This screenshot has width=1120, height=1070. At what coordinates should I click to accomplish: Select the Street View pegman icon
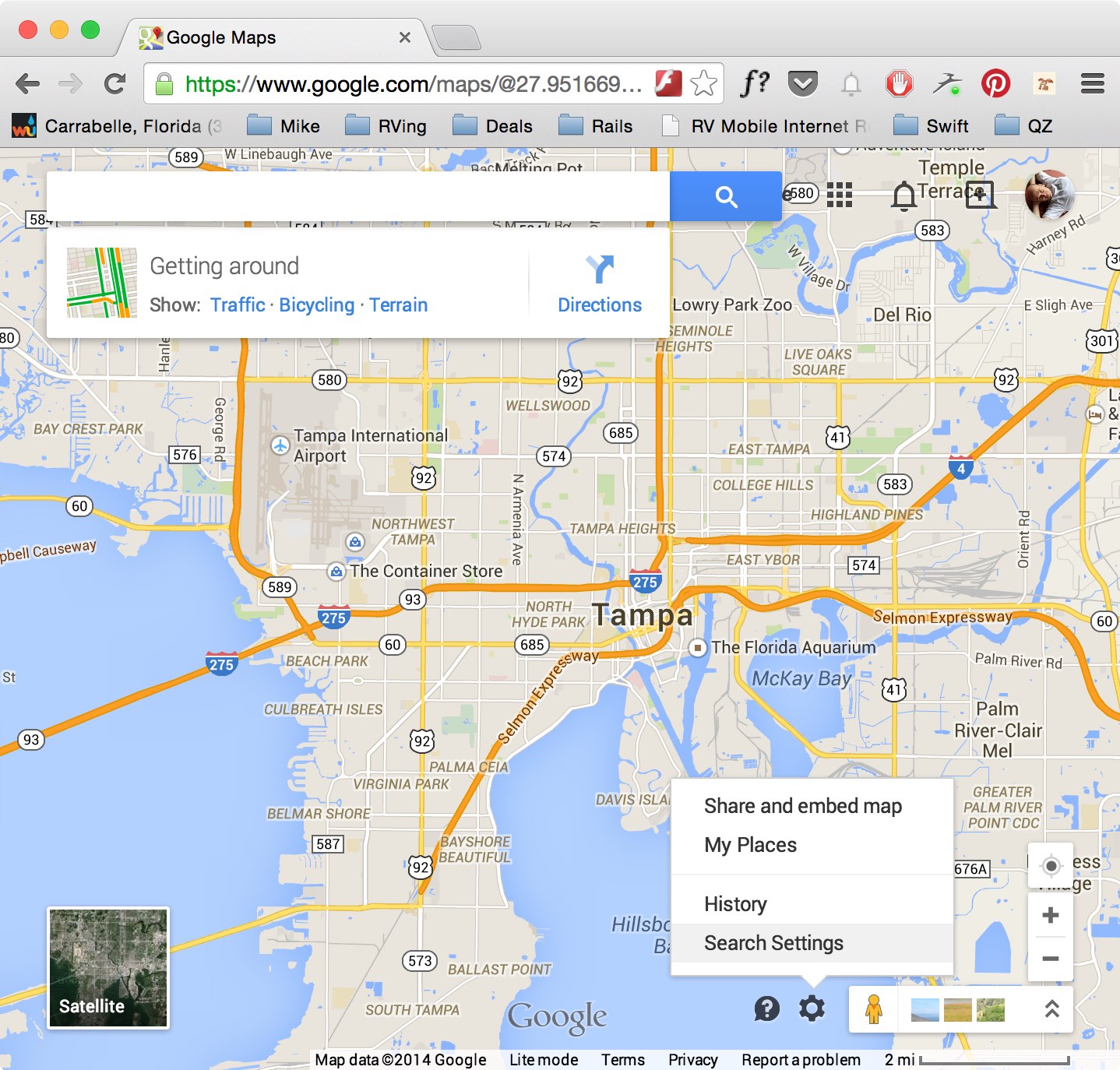(x=874, y=1010)
